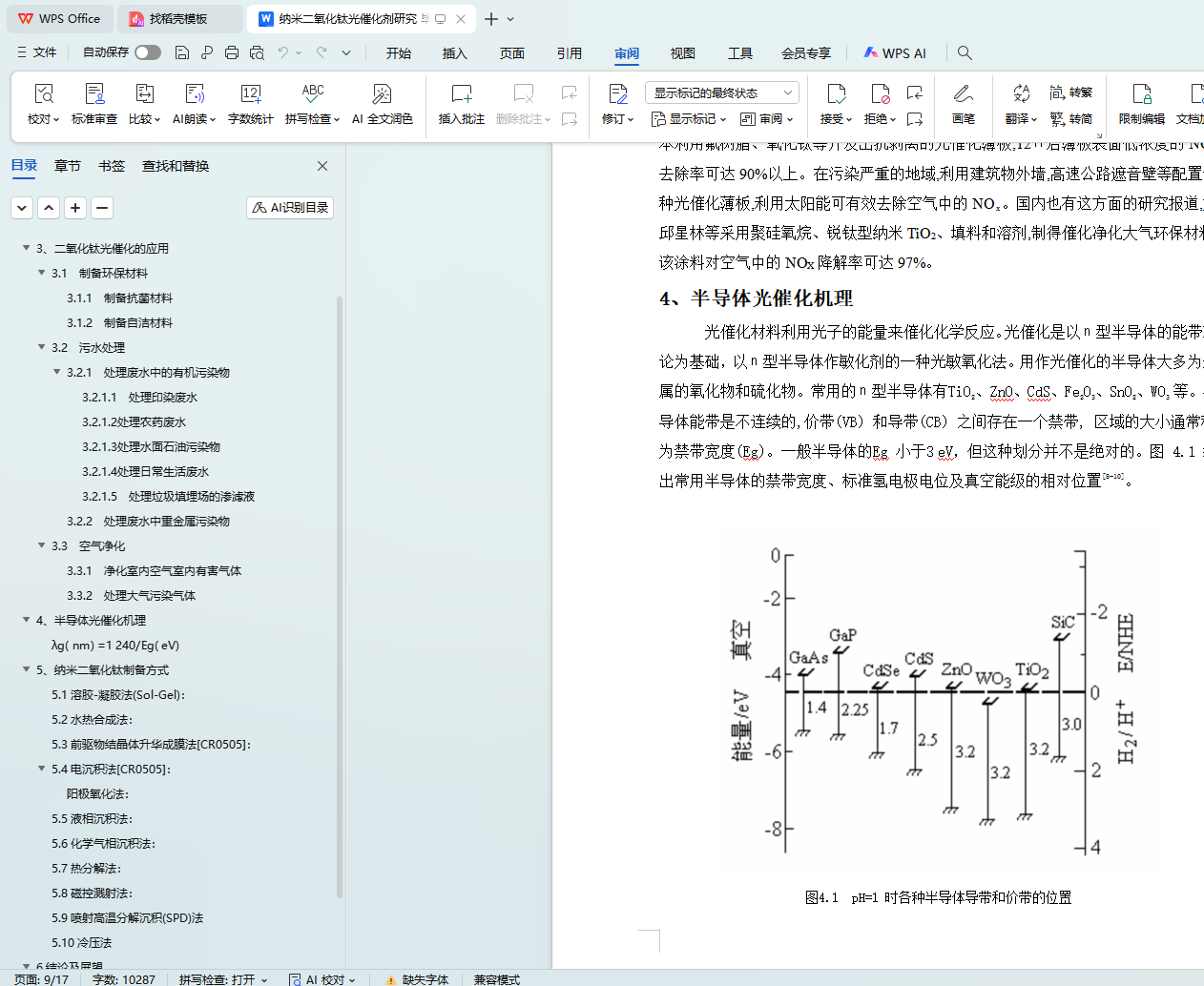Switch to the 视图 ribbon tab
This screenshot has width=1204, height=986.
(683, 53)
